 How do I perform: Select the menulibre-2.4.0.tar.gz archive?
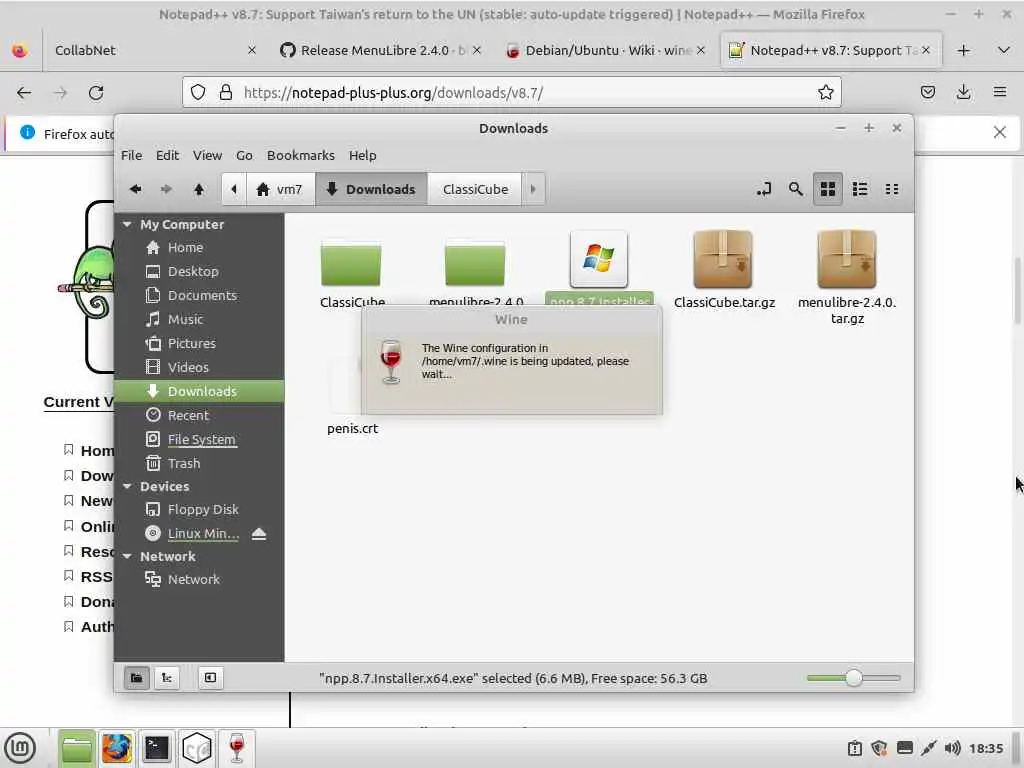[x=847, y=259]
